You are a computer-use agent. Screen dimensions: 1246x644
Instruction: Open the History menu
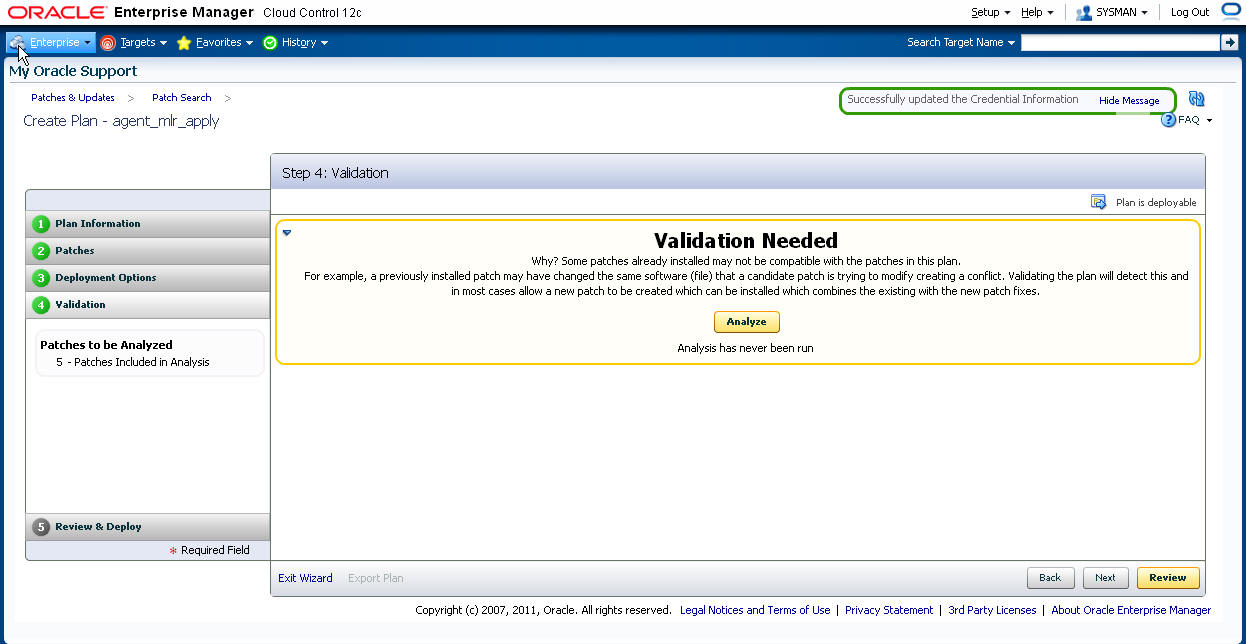296,42
